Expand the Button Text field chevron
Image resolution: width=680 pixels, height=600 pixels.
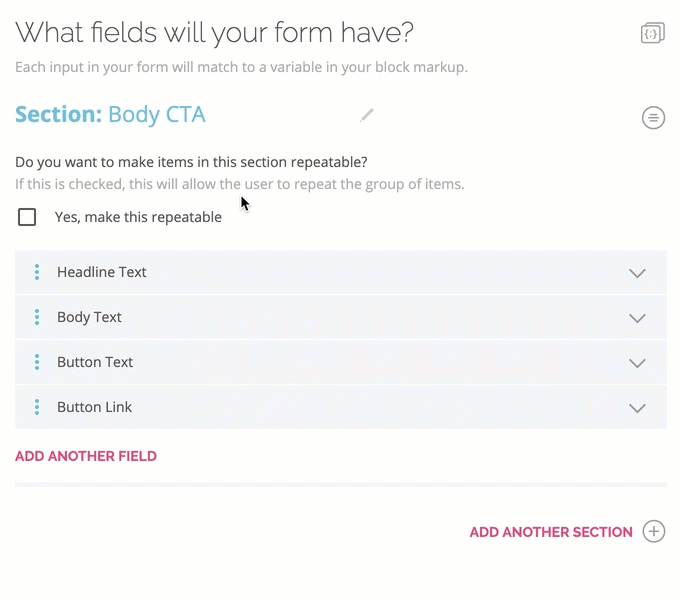point(637,363)
